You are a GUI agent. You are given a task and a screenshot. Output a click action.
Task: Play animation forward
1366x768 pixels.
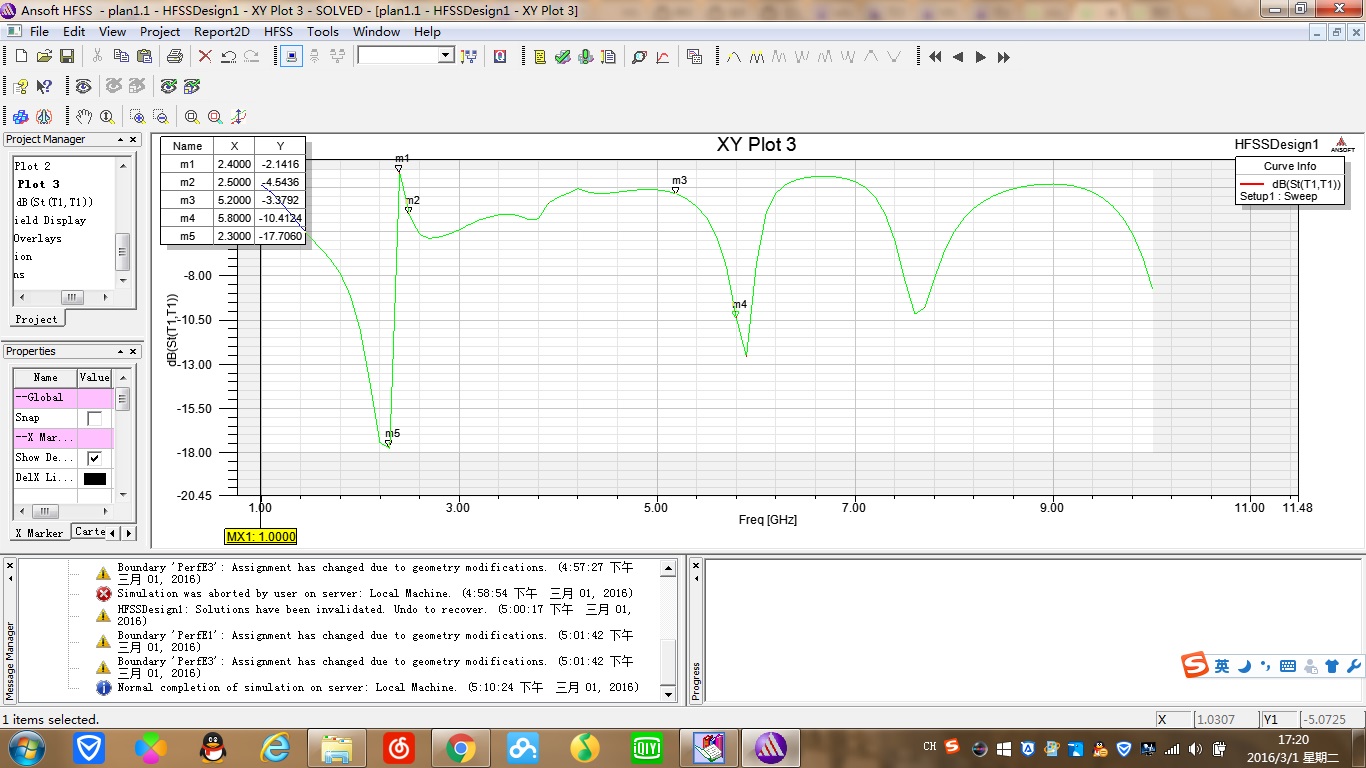(981, 57)
